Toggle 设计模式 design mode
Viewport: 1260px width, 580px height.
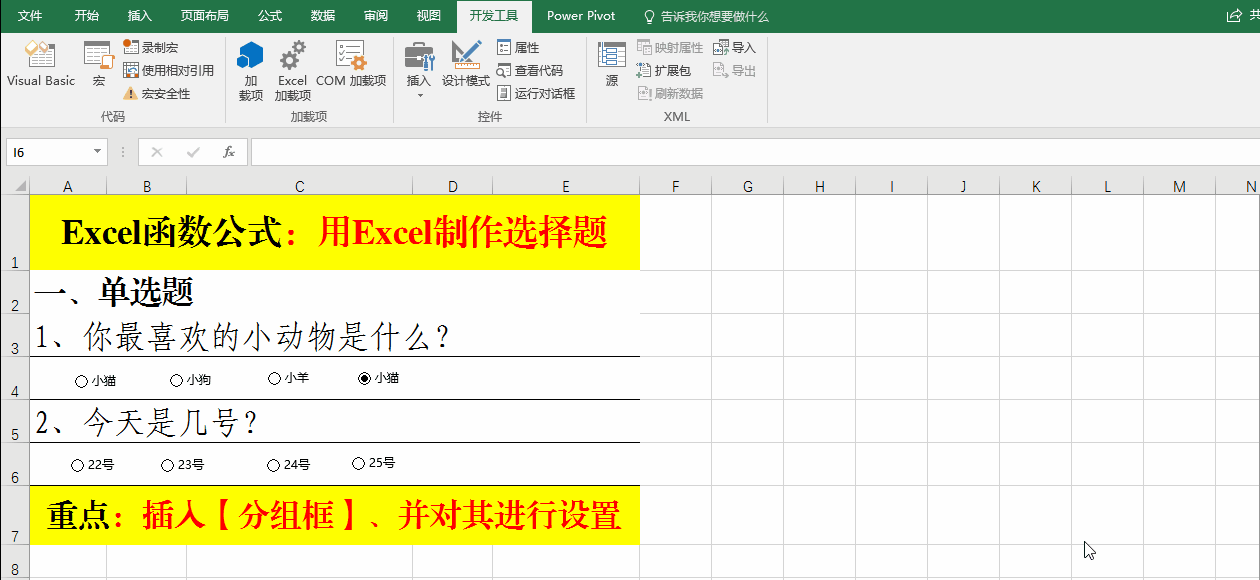[466, 64]
